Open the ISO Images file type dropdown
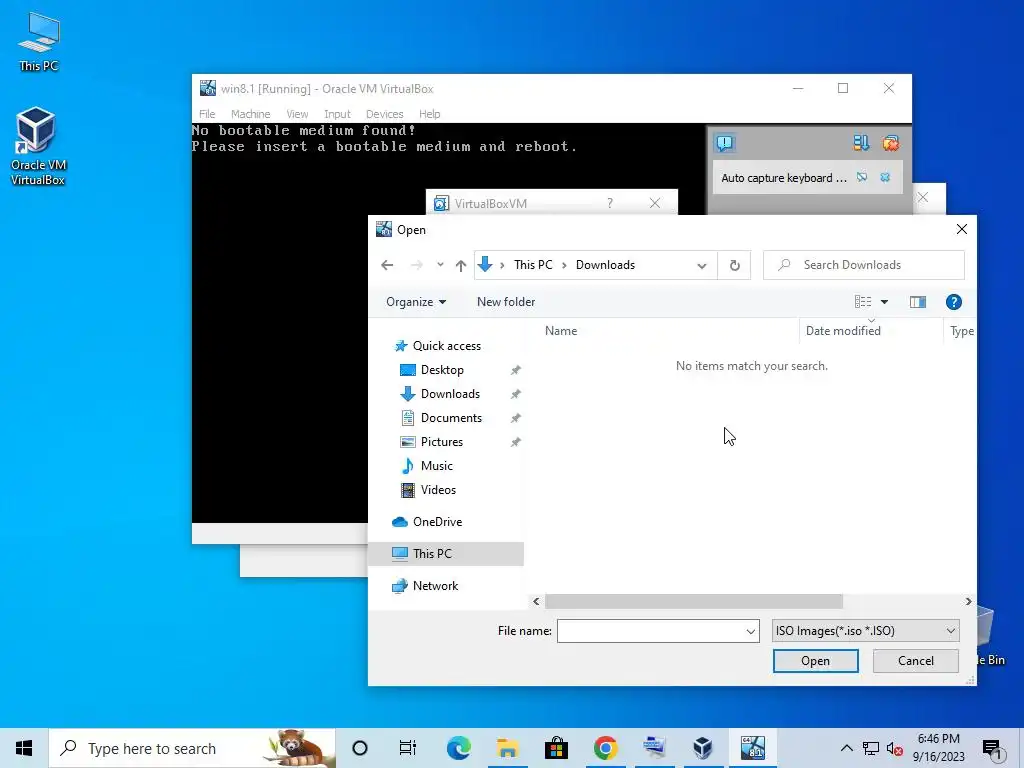 (x=865, y=631)
